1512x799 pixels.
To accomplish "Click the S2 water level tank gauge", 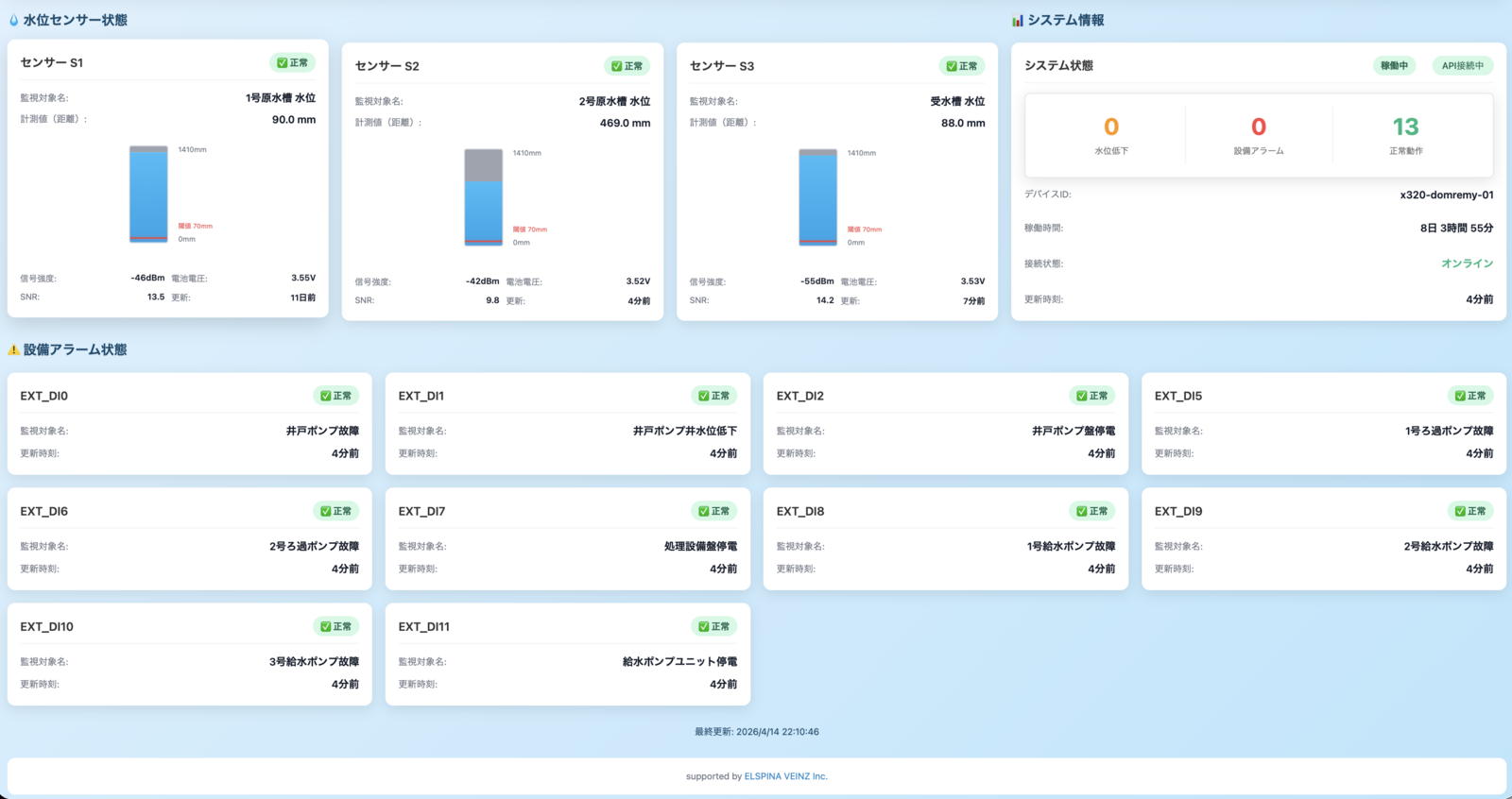I will tap(483, 197).
